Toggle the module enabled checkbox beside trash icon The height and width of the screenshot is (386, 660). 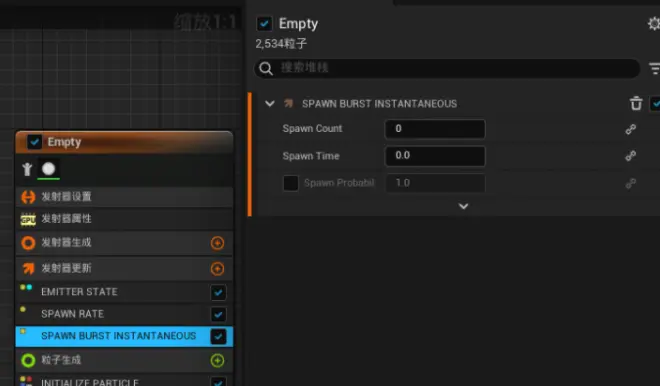(x=655, y=104)
